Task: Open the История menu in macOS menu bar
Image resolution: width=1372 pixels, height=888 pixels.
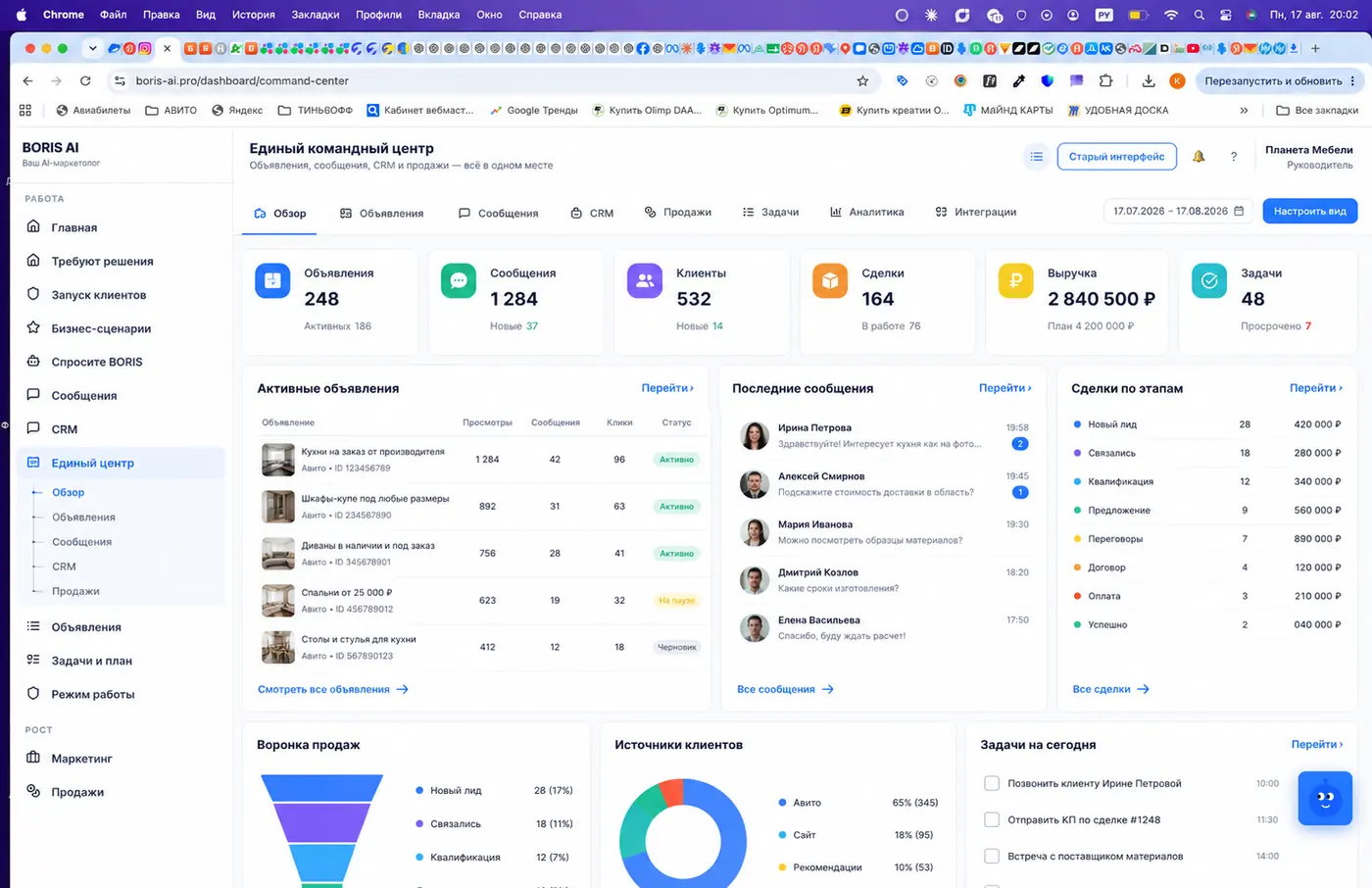Action: click(253, 15)
